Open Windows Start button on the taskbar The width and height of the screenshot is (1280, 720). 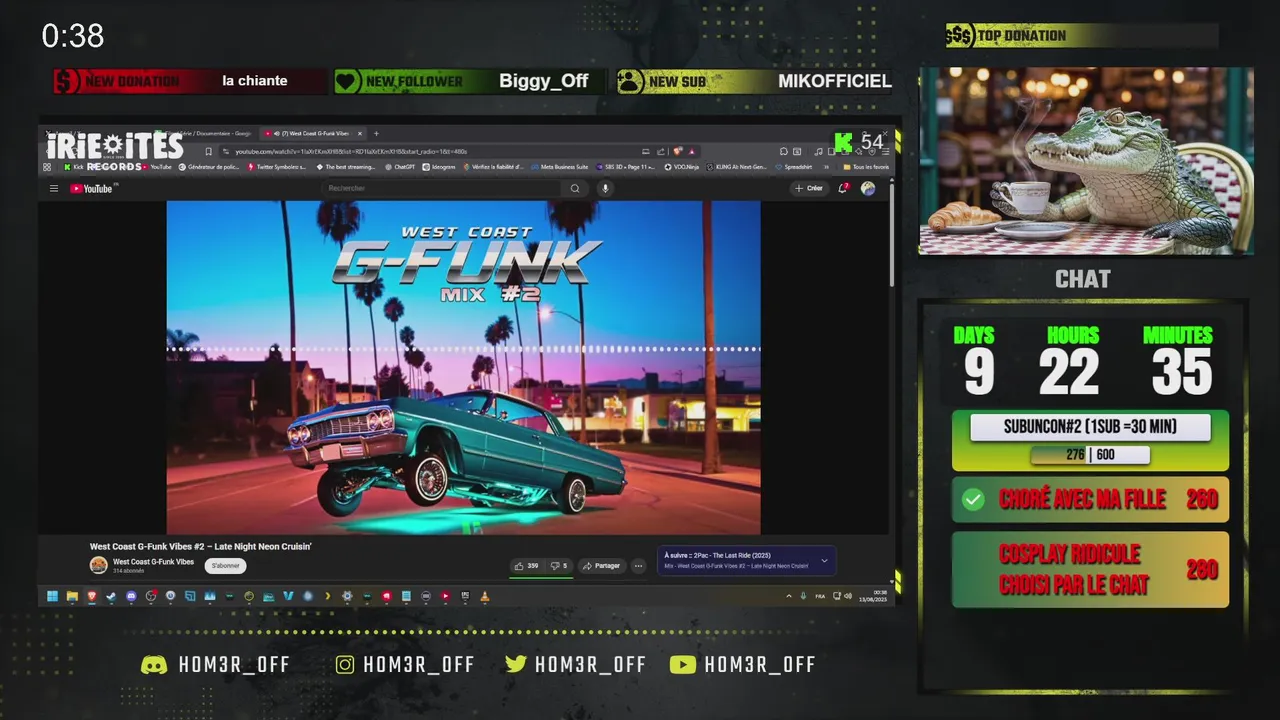(52, 596)
